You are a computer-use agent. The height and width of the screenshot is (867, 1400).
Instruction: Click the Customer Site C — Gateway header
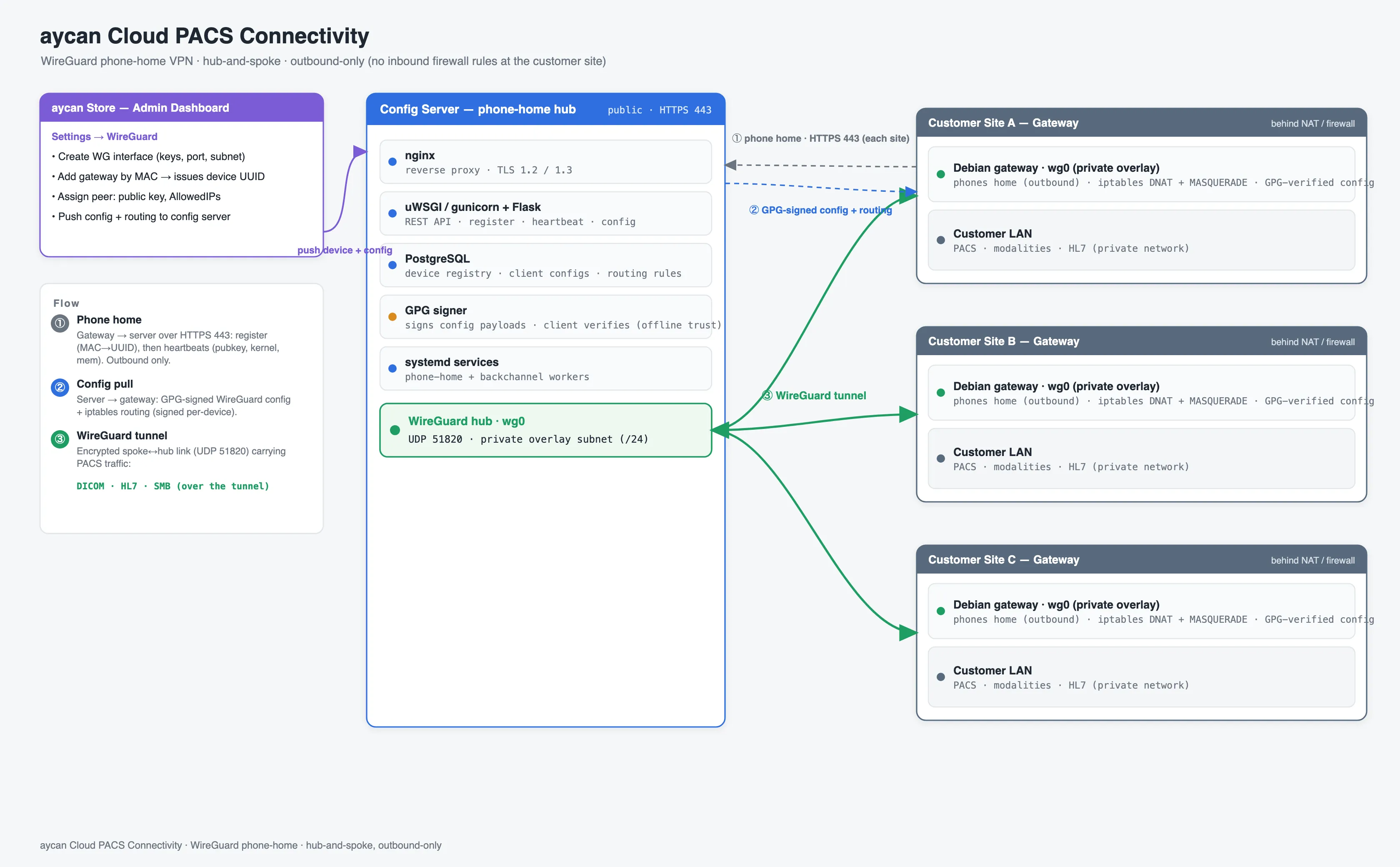tap(1142, 560)
